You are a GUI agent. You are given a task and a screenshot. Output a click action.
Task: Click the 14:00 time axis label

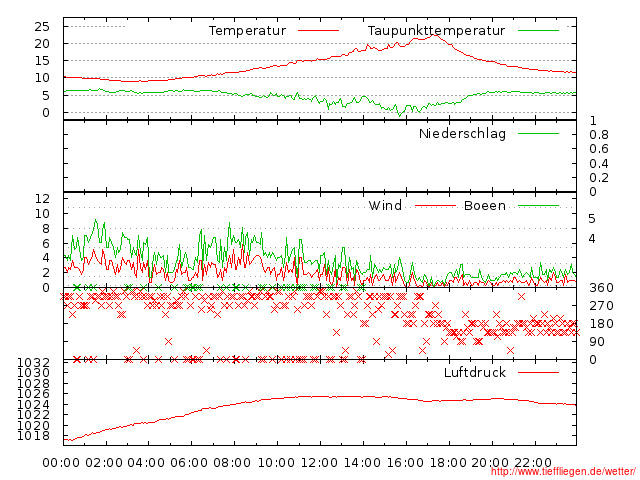tap(362, 463)
